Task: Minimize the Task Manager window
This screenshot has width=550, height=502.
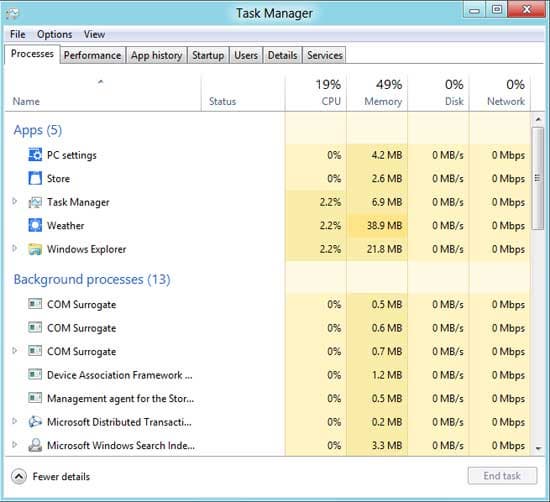Action: coord(475,9)
